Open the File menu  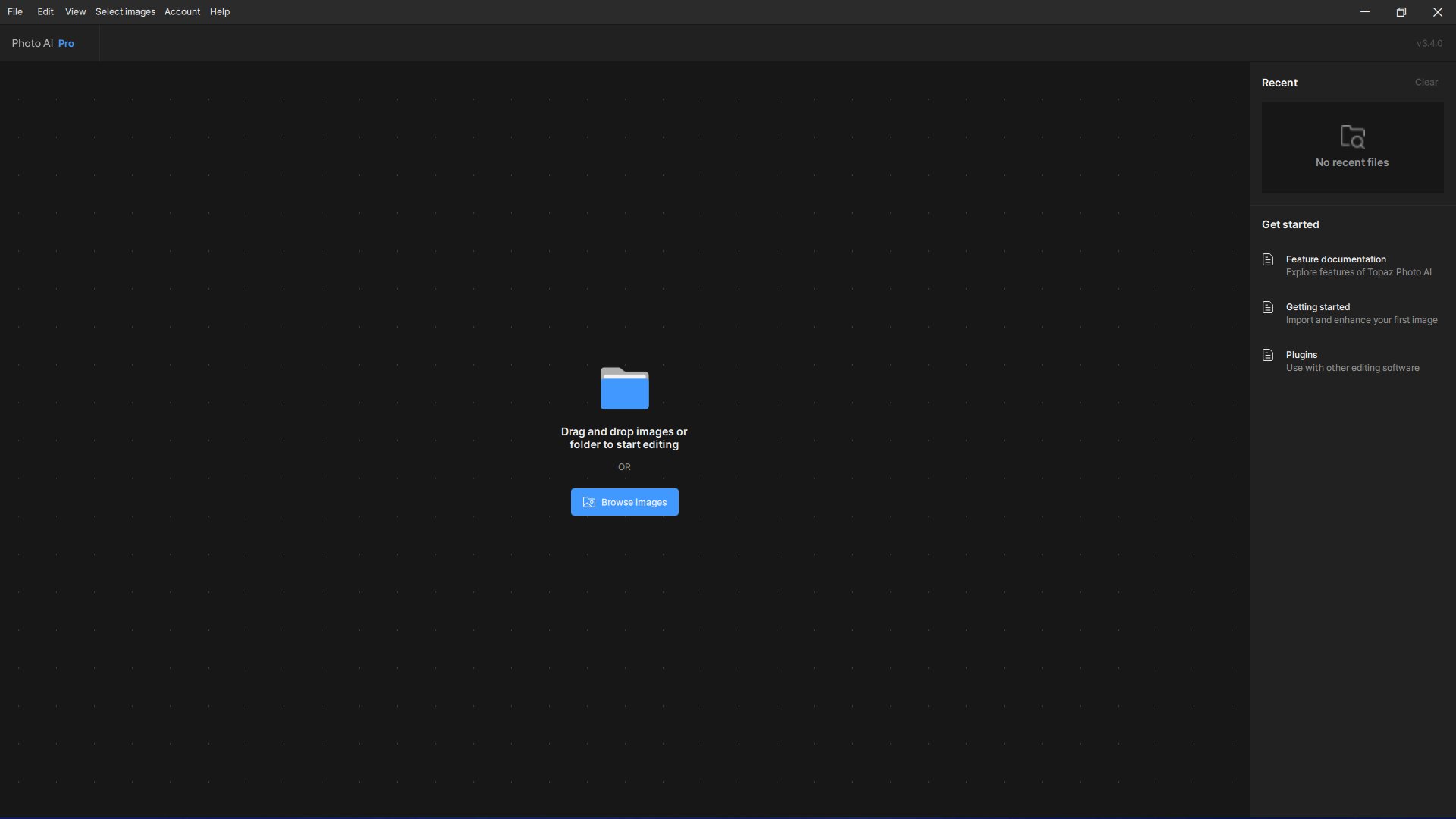click(15, 12)
